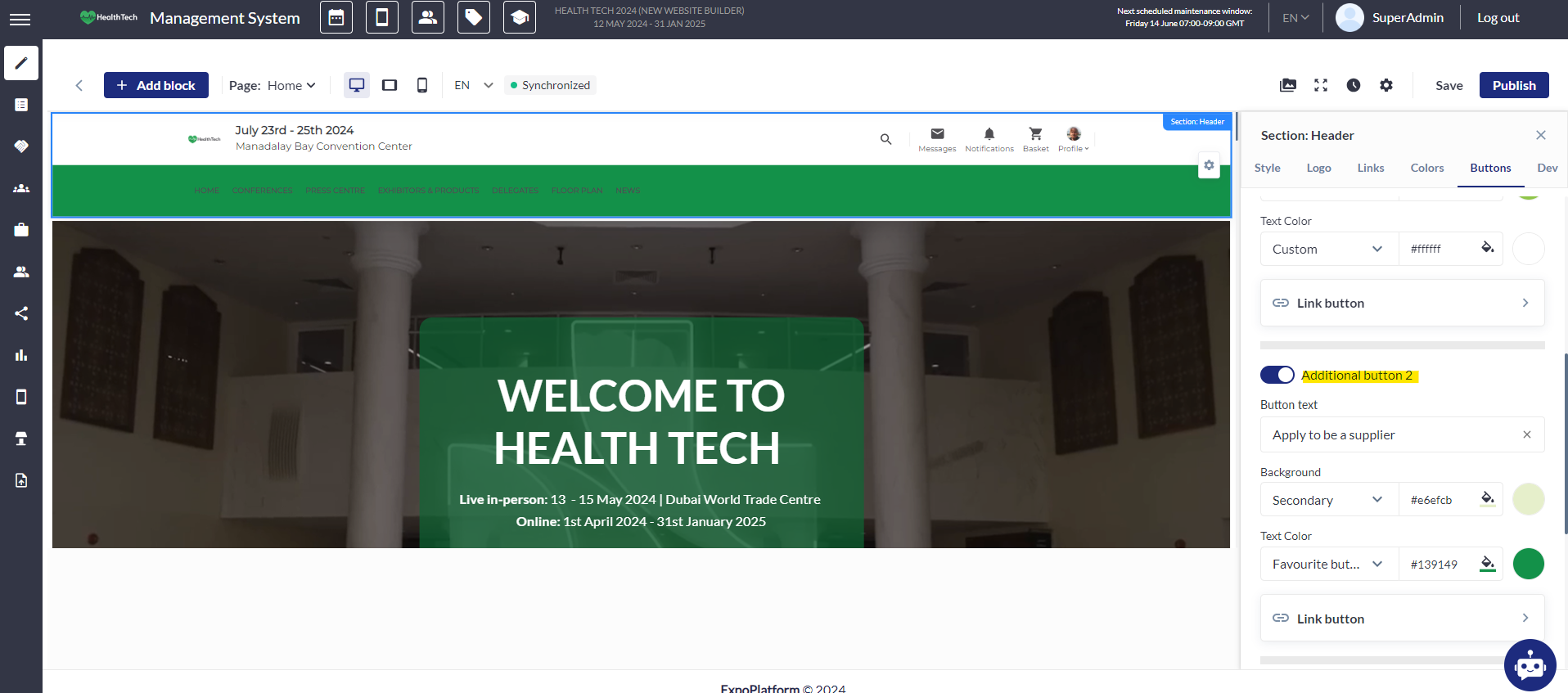Open Basket cart in site header preview
Image resolution: width=1568 pixels, height=693 pixels.
(1035, 139)
